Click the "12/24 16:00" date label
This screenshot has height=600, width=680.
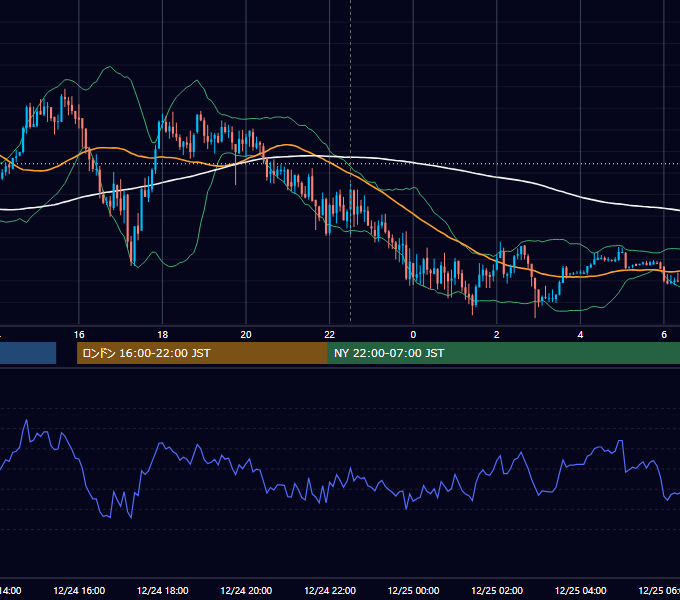coord(79,590)
